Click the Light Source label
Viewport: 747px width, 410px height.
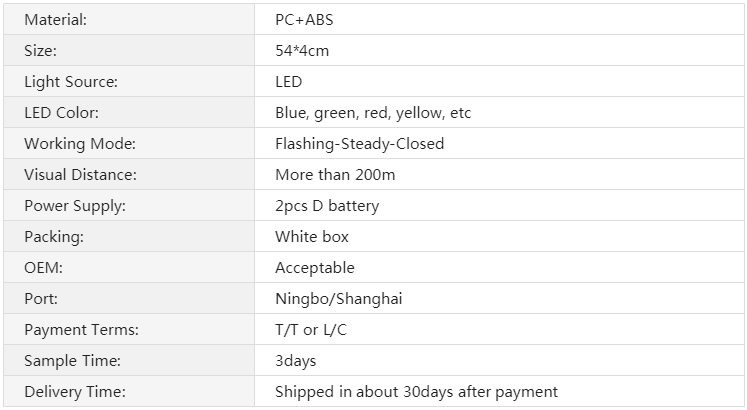[71, 81]
